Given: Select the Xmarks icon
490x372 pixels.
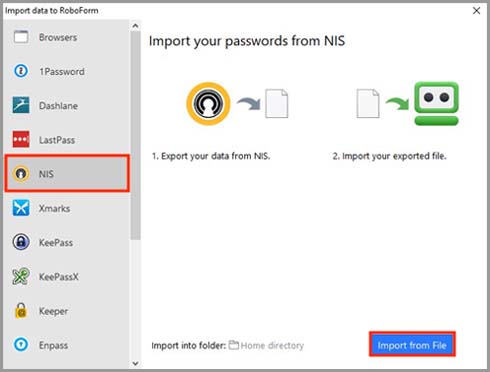Looking at the screenshot, I should (21, 208).
